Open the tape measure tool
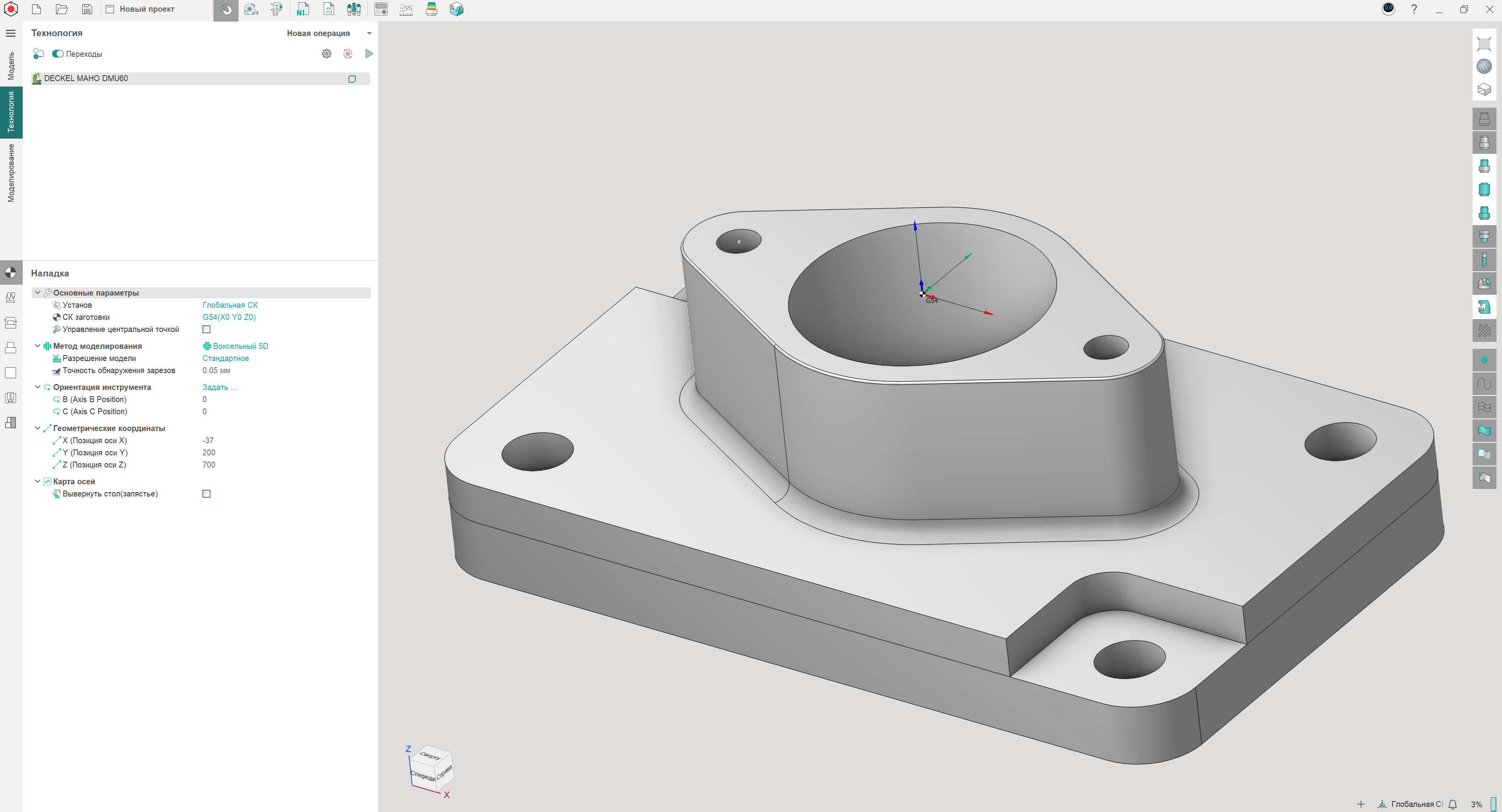 pyautogui.click(x=251, y=9)
